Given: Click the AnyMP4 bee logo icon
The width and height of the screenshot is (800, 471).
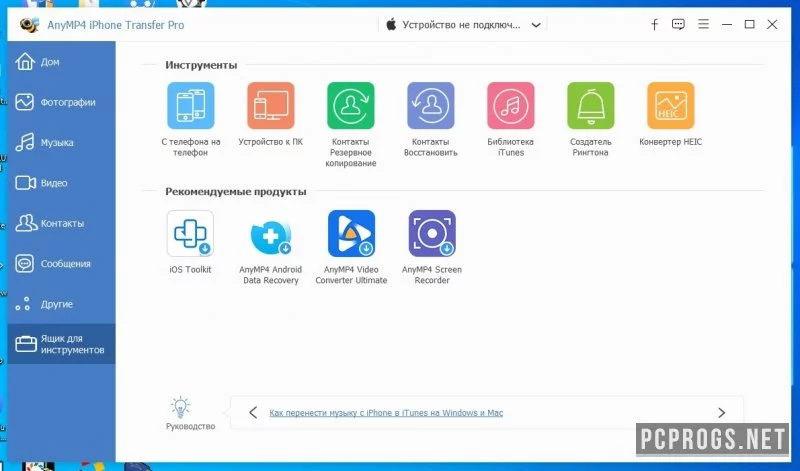Looking at the screenshot, I should pos(30,24).
